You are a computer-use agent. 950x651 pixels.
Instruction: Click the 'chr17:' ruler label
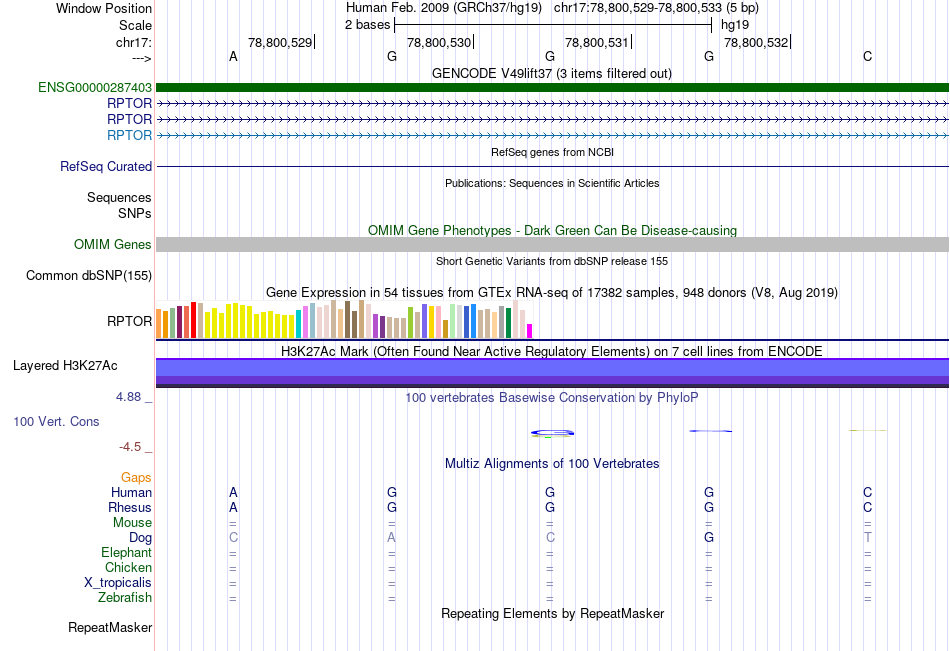click(133, 42)
